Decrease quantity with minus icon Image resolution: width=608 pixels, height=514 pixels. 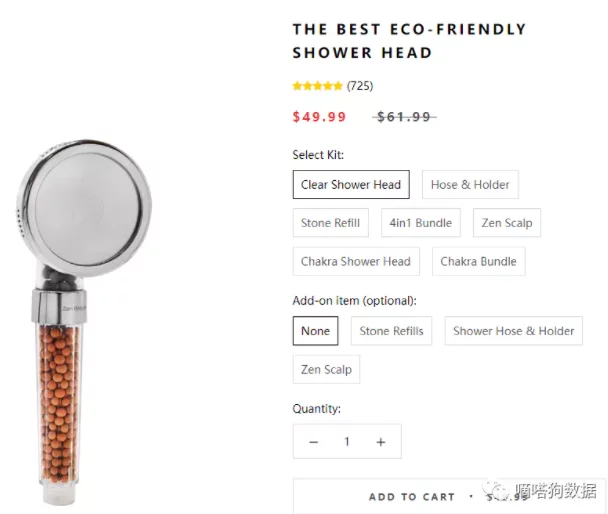tap(313, 442)
